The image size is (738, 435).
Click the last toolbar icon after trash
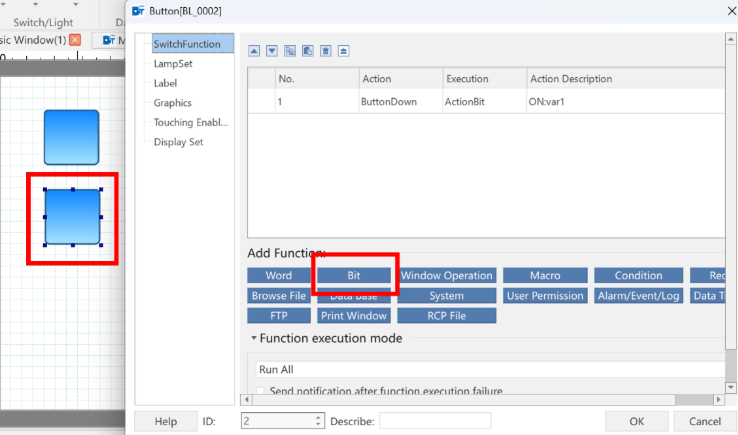344,51
